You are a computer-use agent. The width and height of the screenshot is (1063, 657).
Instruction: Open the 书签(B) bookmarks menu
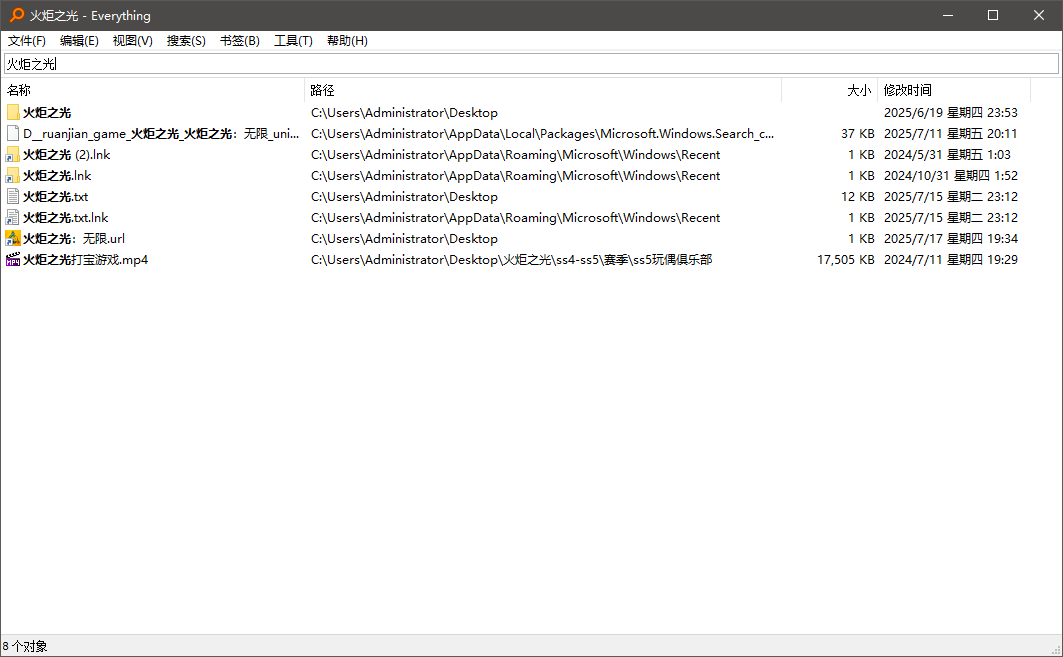pos(239,41)
